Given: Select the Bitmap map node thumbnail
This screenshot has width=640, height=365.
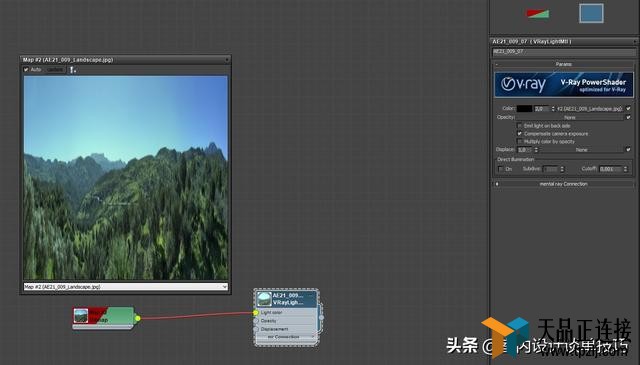Looking at the screenshot, I should point(81,316).
